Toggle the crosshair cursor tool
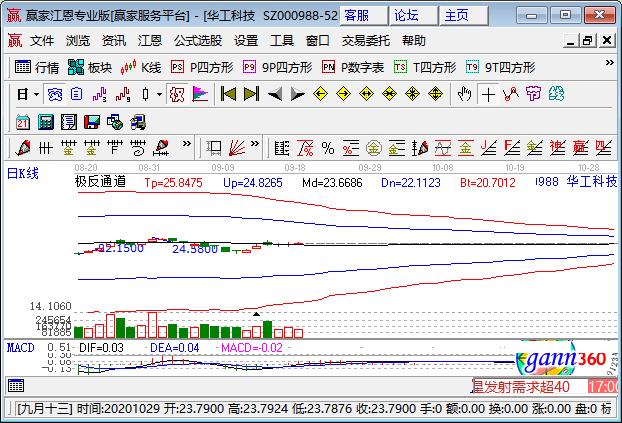The height and width of the screenshot is (423, 622). coord(488,94)
